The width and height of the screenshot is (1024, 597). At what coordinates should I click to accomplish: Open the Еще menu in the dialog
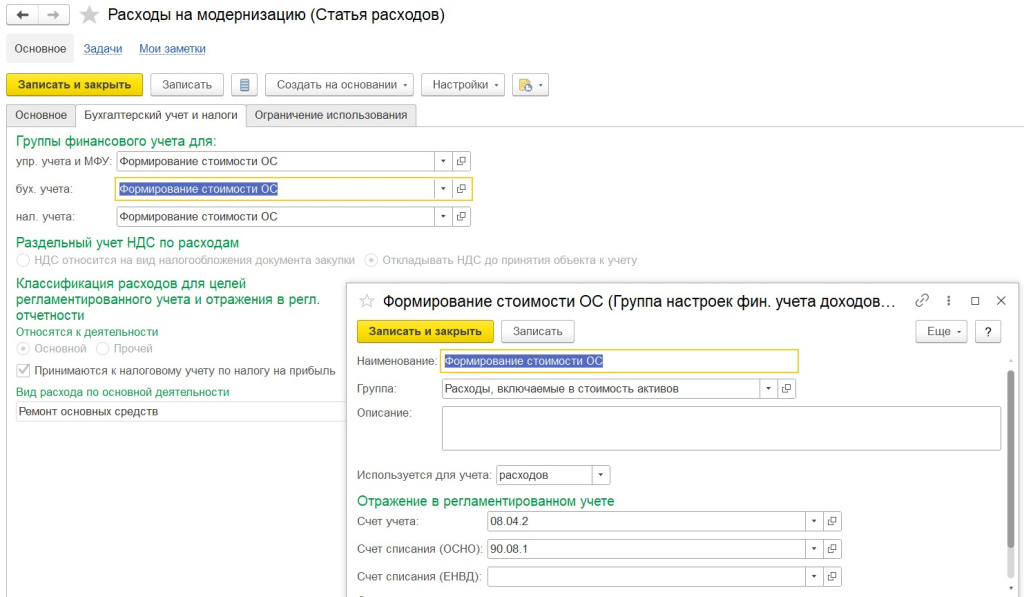click(941, 331)
